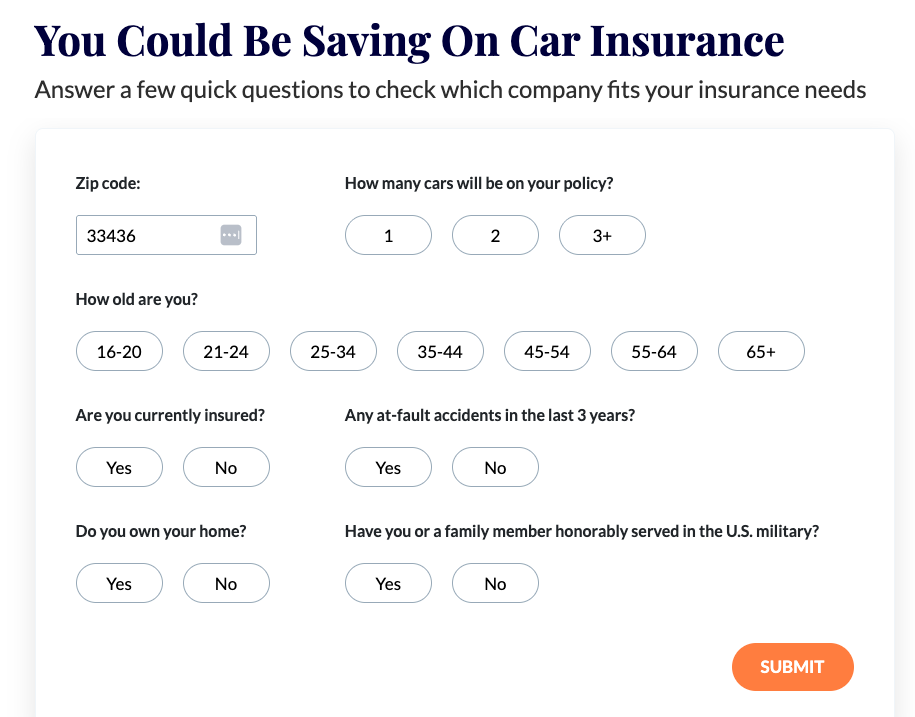
Task: Select the 55-64 age range
Action: (654, 352)
